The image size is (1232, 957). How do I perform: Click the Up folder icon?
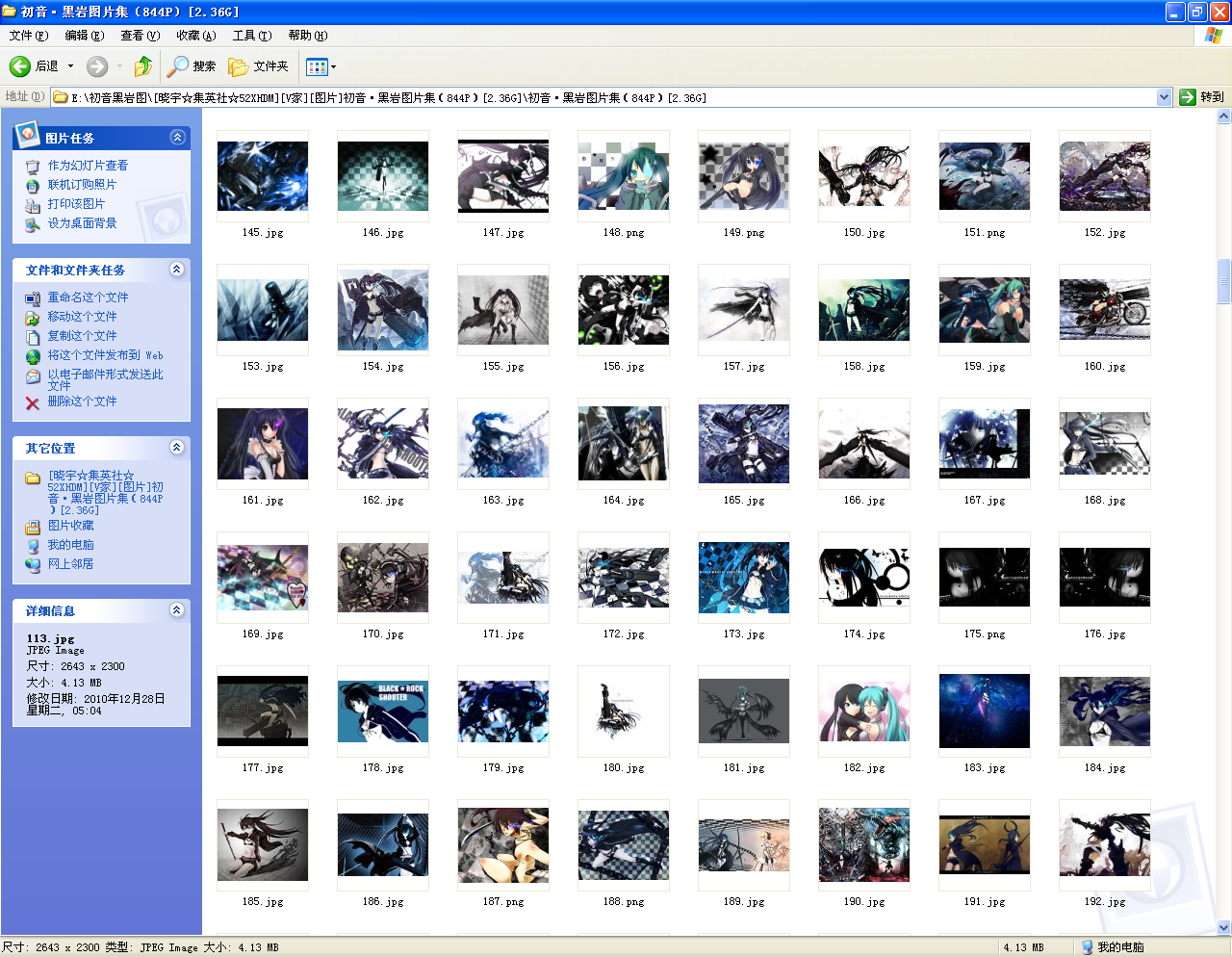tap(143, 66)
